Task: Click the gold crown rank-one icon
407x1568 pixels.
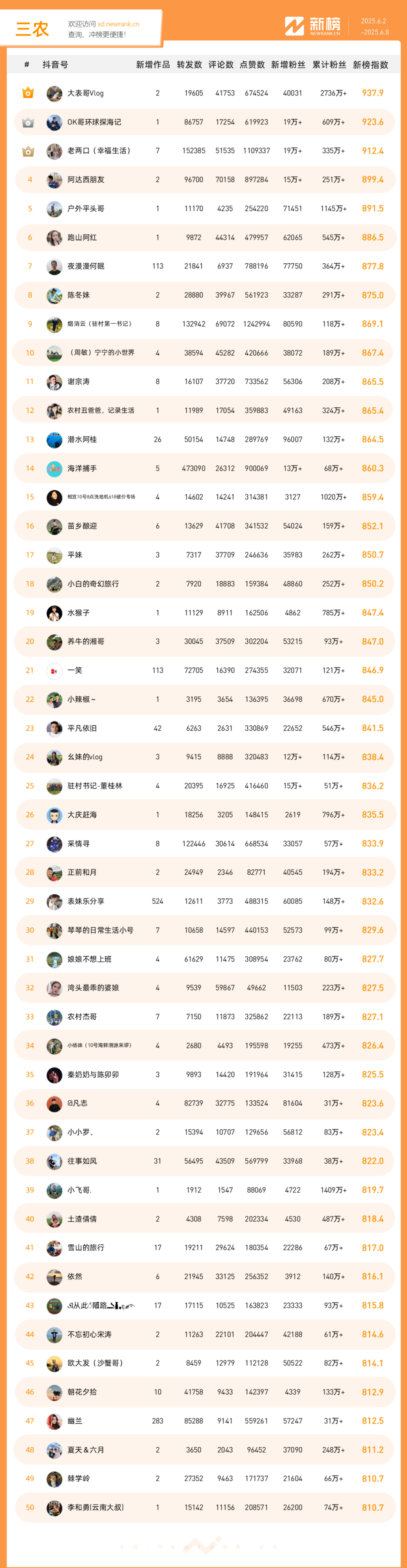Action: 28,93
